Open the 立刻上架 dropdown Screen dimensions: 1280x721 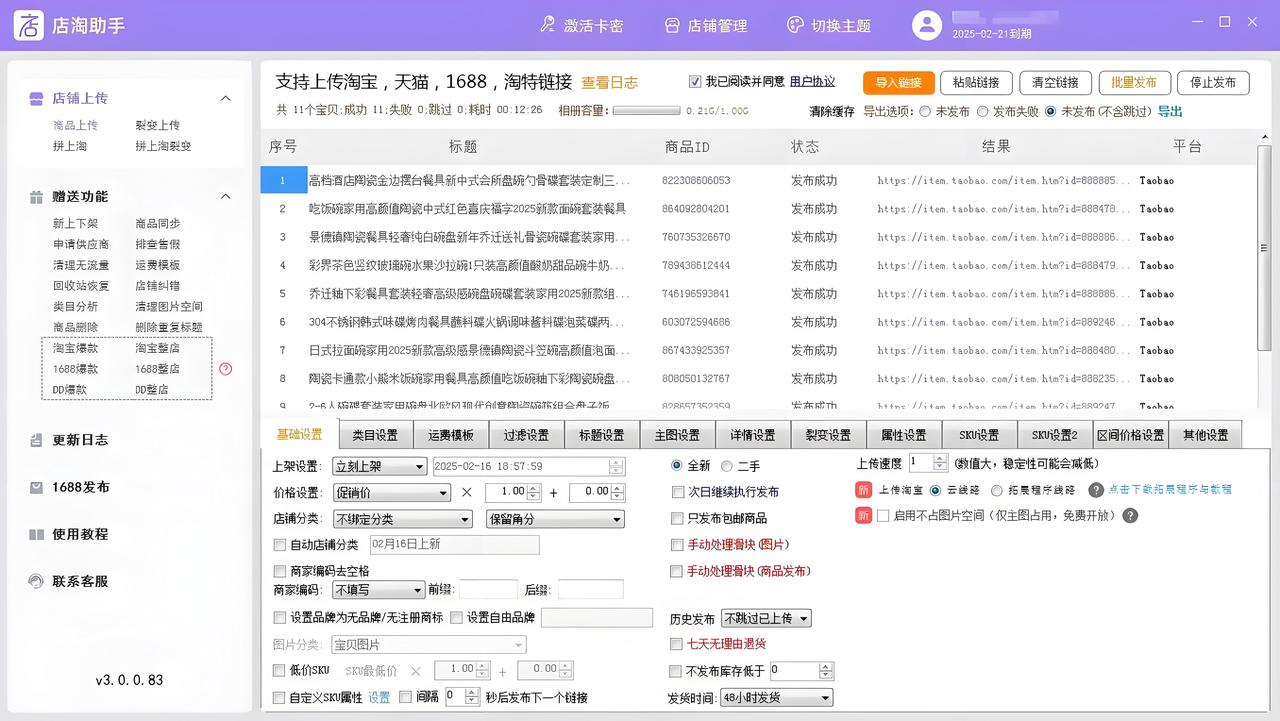380,467
